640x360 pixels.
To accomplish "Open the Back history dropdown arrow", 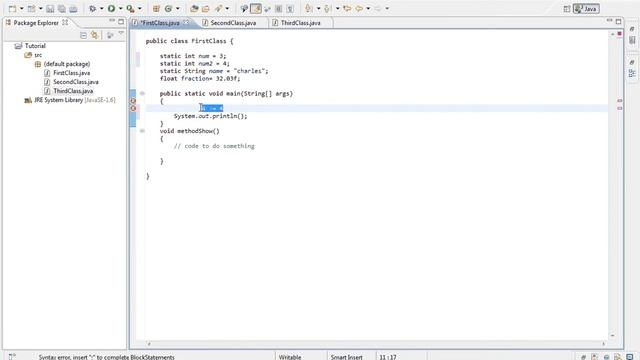I will pyautogui.click(x=368, y=9).
